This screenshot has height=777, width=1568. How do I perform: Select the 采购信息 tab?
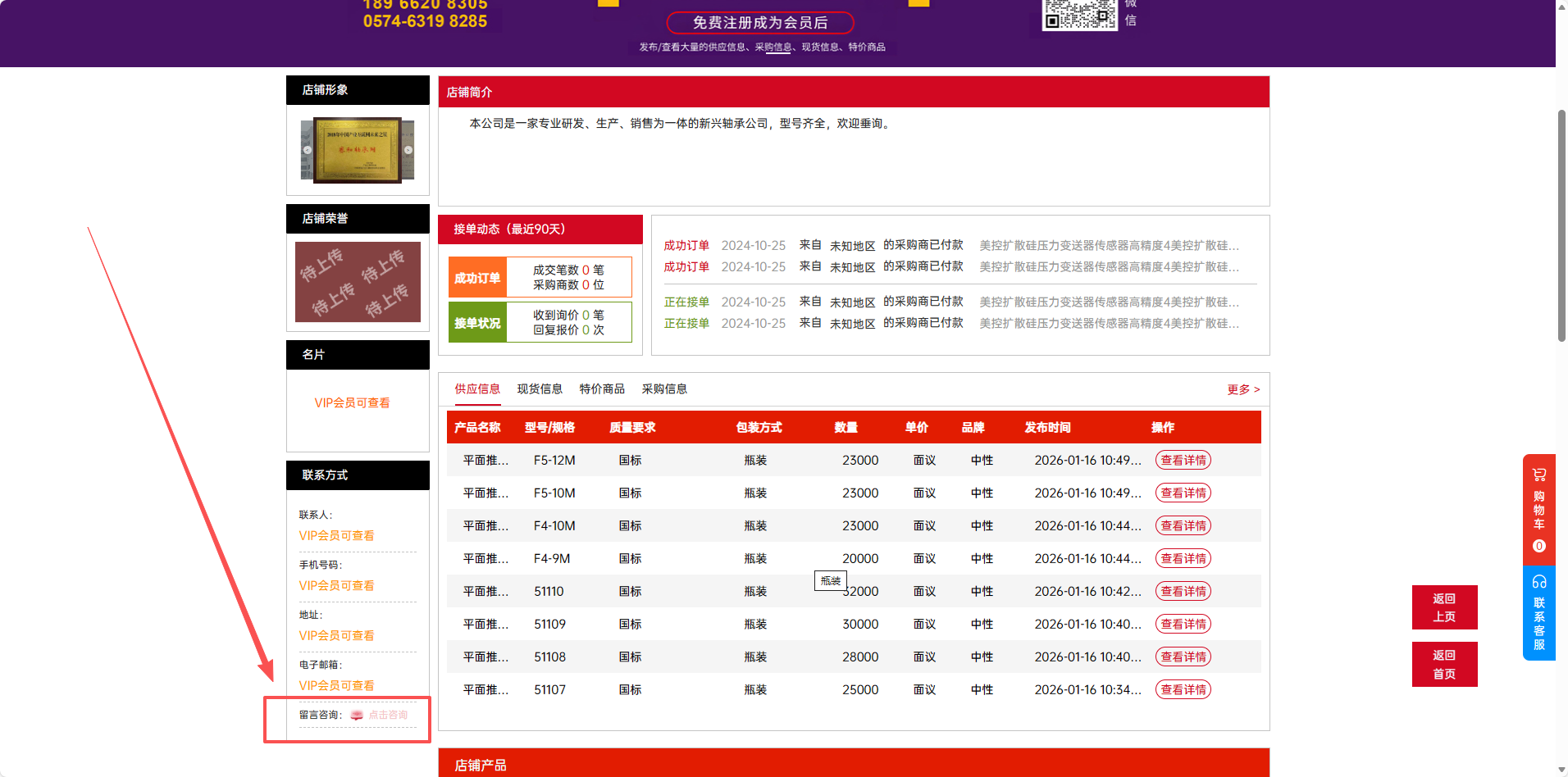[x=664, y=389]
